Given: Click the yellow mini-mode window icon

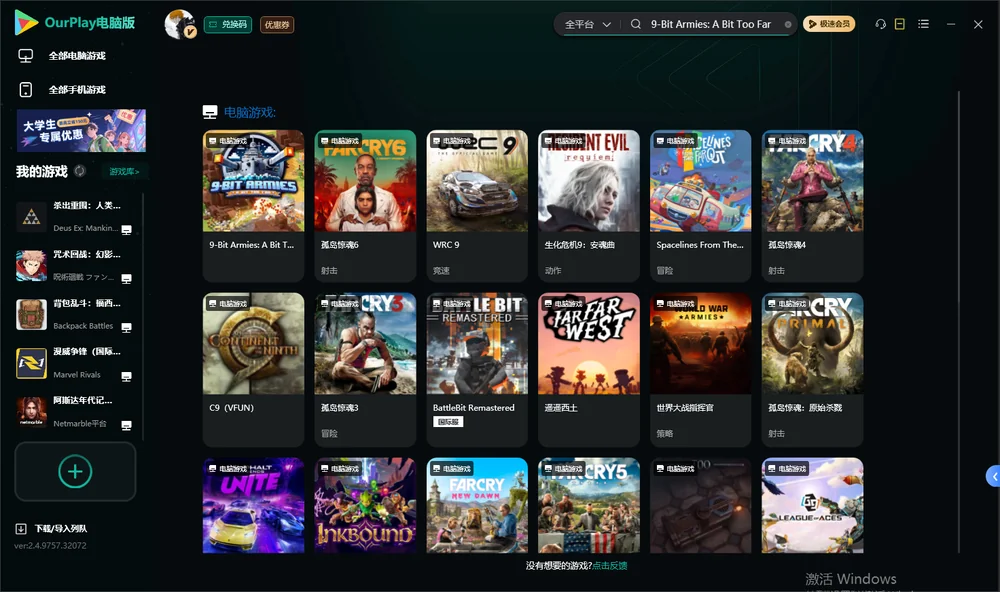Looking at the screenshot, I should pos(900,24).
